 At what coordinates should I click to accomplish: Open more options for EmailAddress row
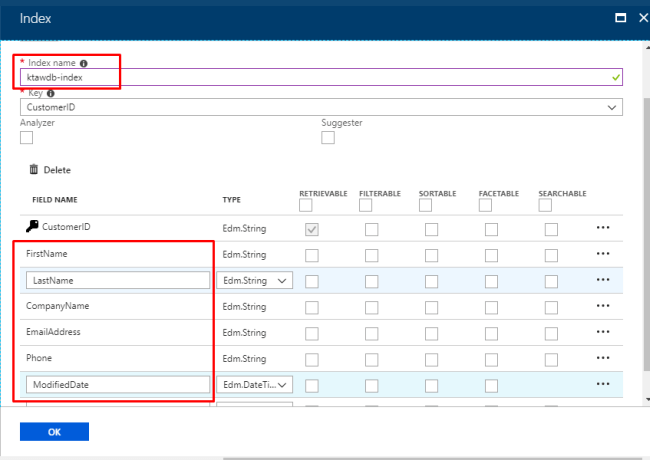[603, 332]
